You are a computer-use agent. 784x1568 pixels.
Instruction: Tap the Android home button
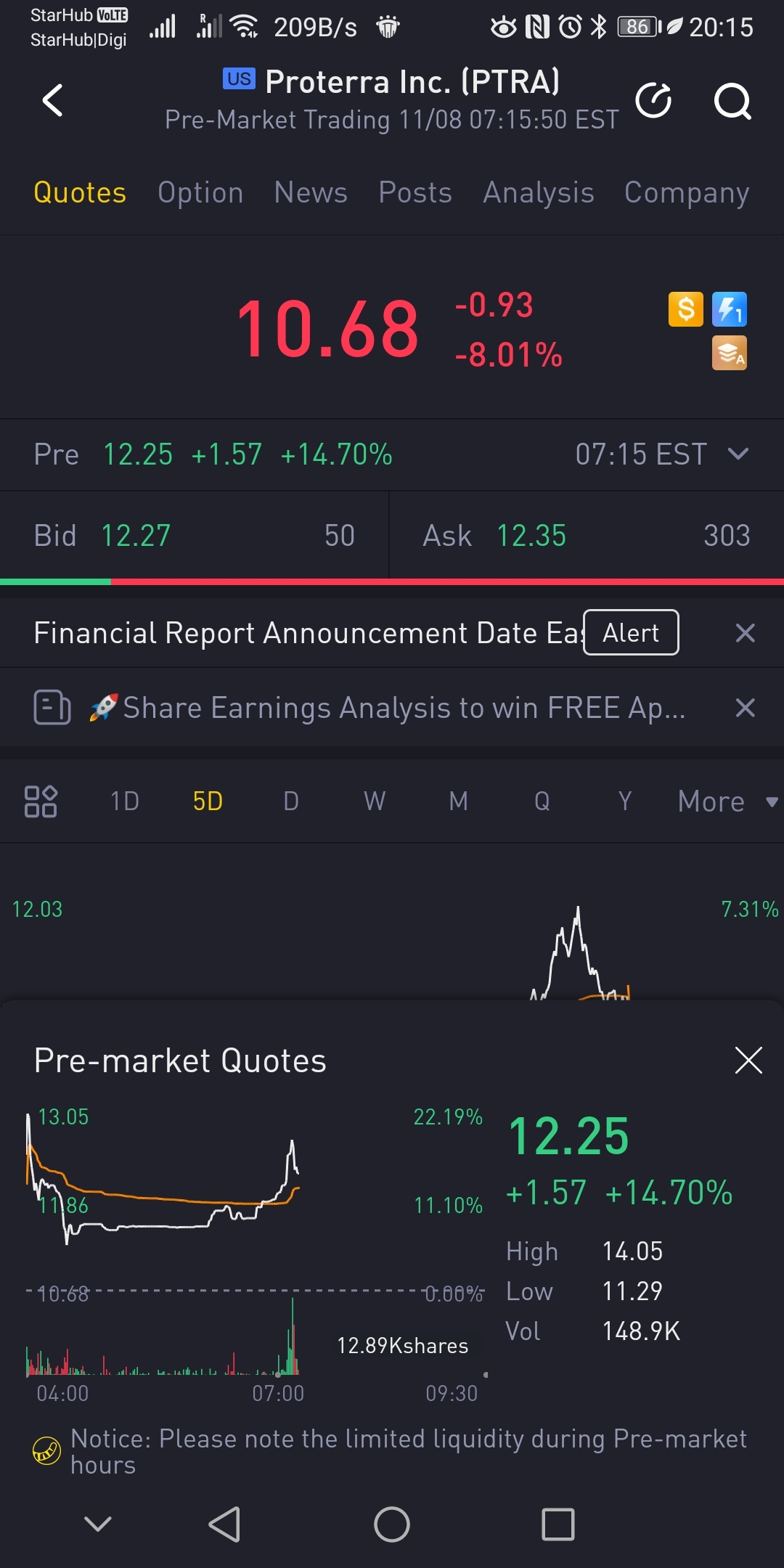[392, 1524]
